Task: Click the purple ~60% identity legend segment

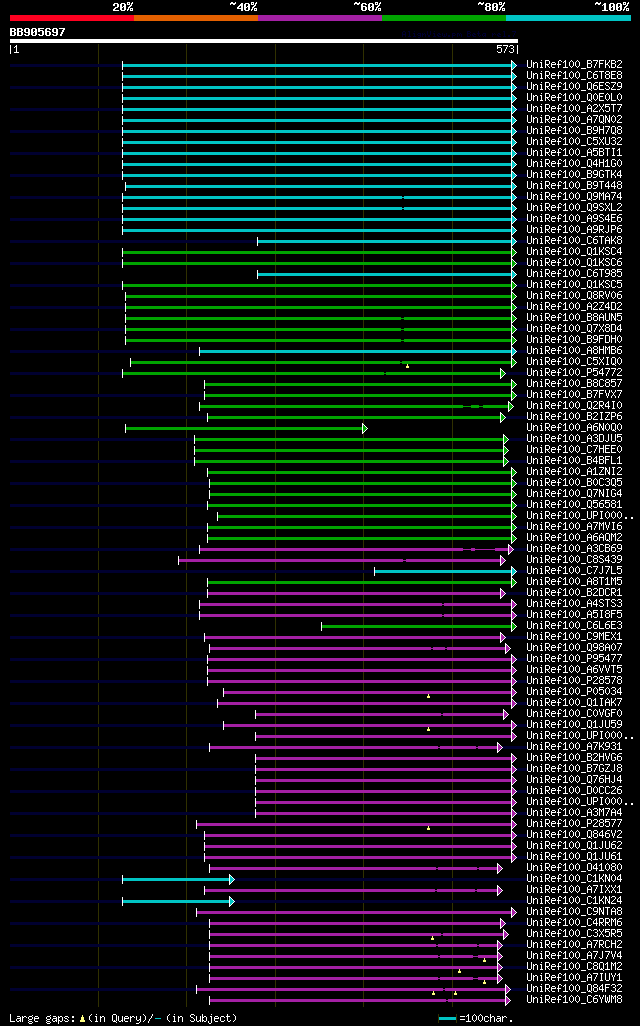Action: 320,18
